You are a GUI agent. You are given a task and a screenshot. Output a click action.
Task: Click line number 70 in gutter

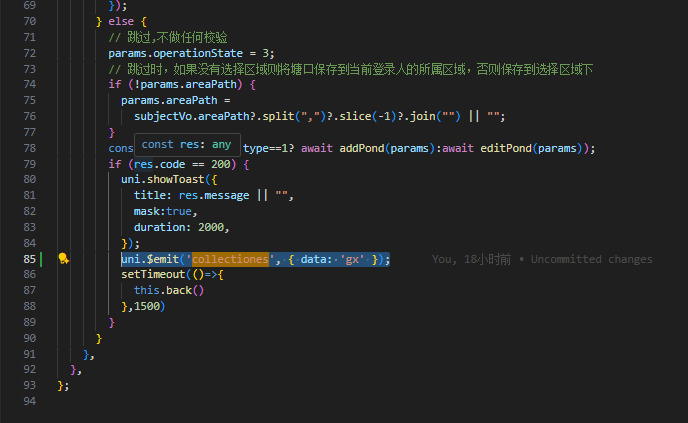[29, 22]
